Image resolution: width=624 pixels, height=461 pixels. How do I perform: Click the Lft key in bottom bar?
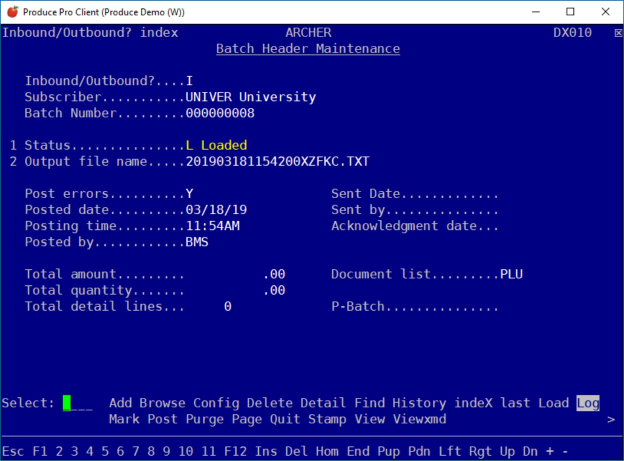450,451
